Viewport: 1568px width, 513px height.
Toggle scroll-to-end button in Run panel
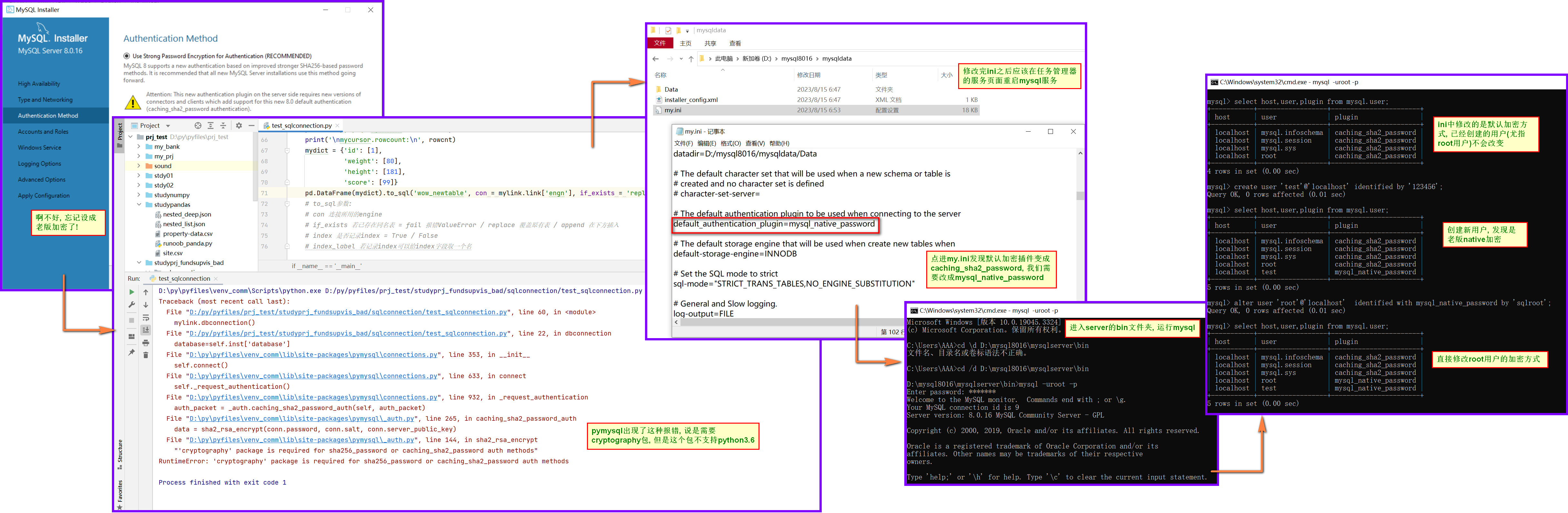(145, 330)
